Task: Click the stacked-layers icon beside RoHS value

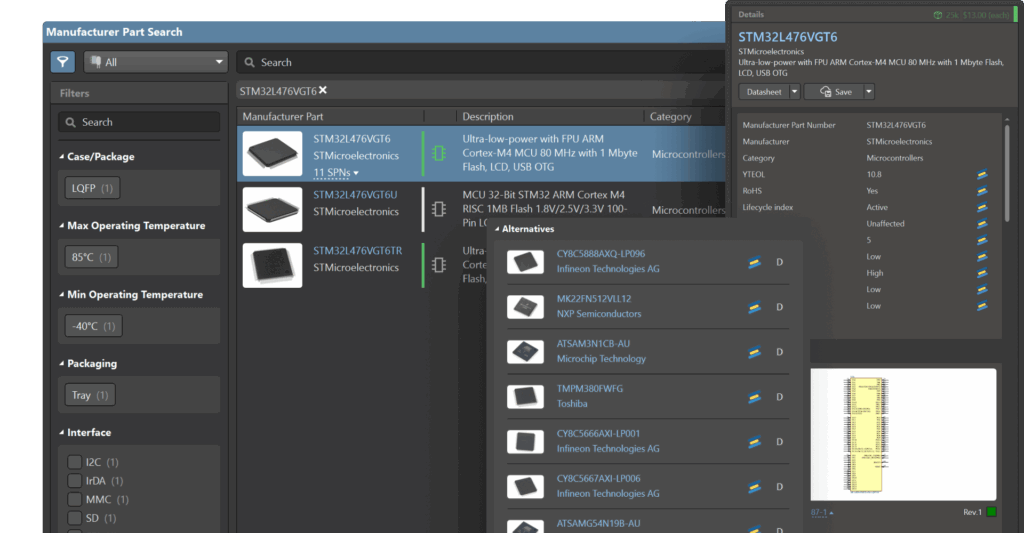Action: (x=983, y=191)
